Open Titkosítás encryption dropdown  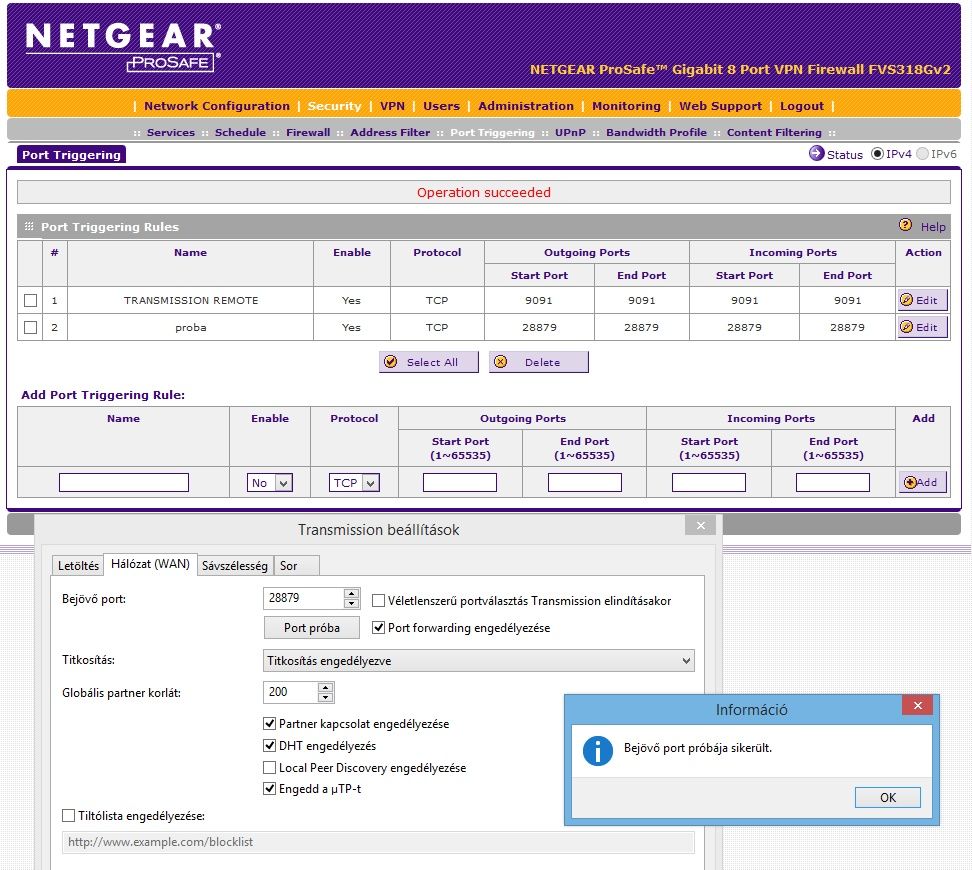tap(479, 660)
